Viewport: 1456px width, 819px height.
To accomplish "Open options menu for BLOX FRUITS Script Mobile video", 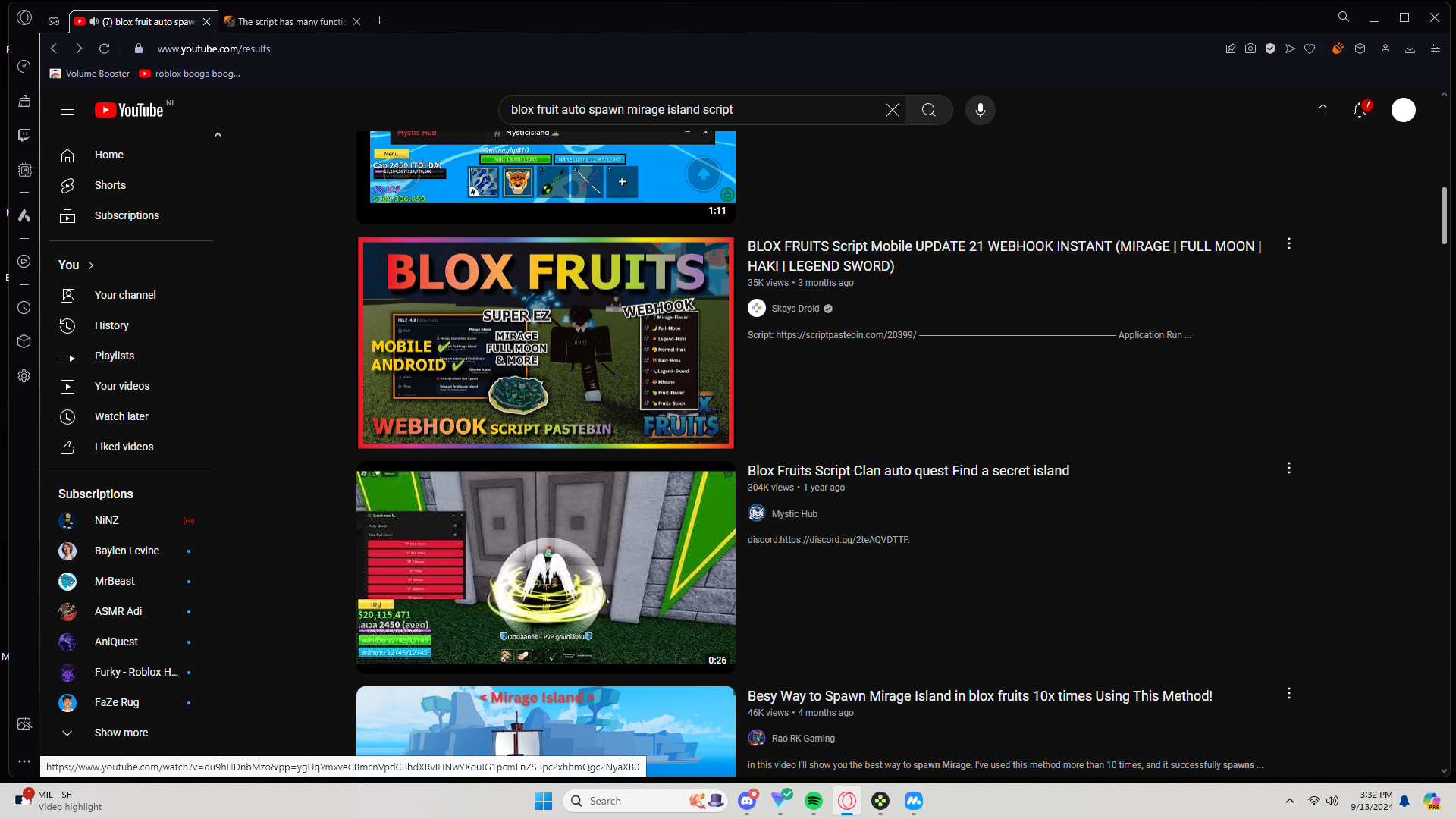I will (1289, 244).
